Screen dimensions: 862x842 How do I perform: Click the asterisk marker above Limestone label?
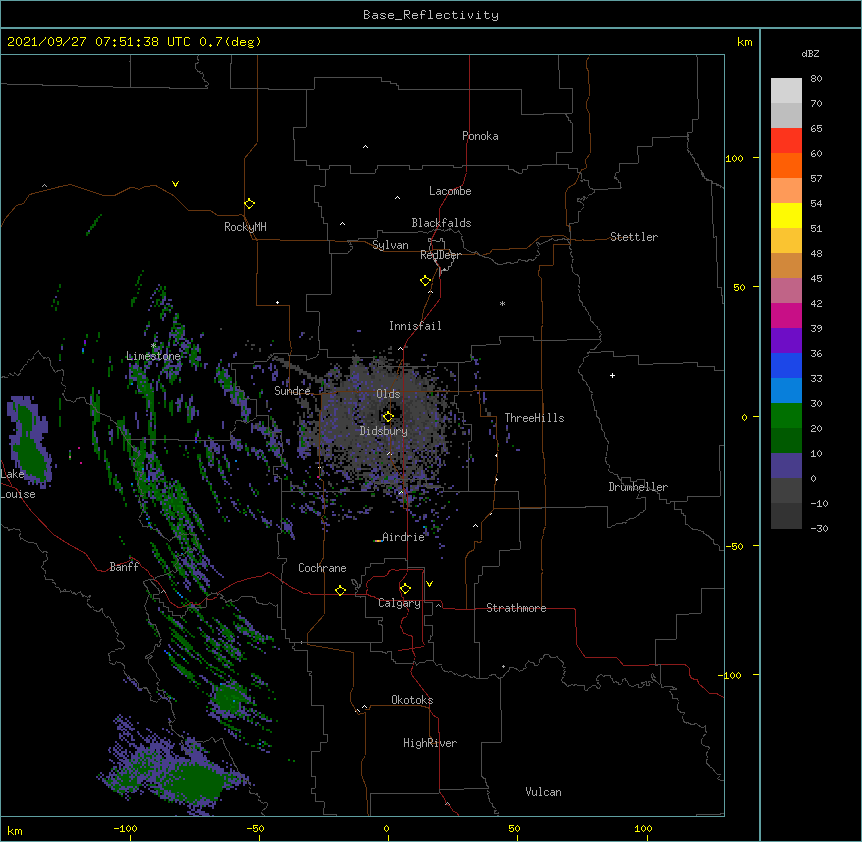pos(154,345)
